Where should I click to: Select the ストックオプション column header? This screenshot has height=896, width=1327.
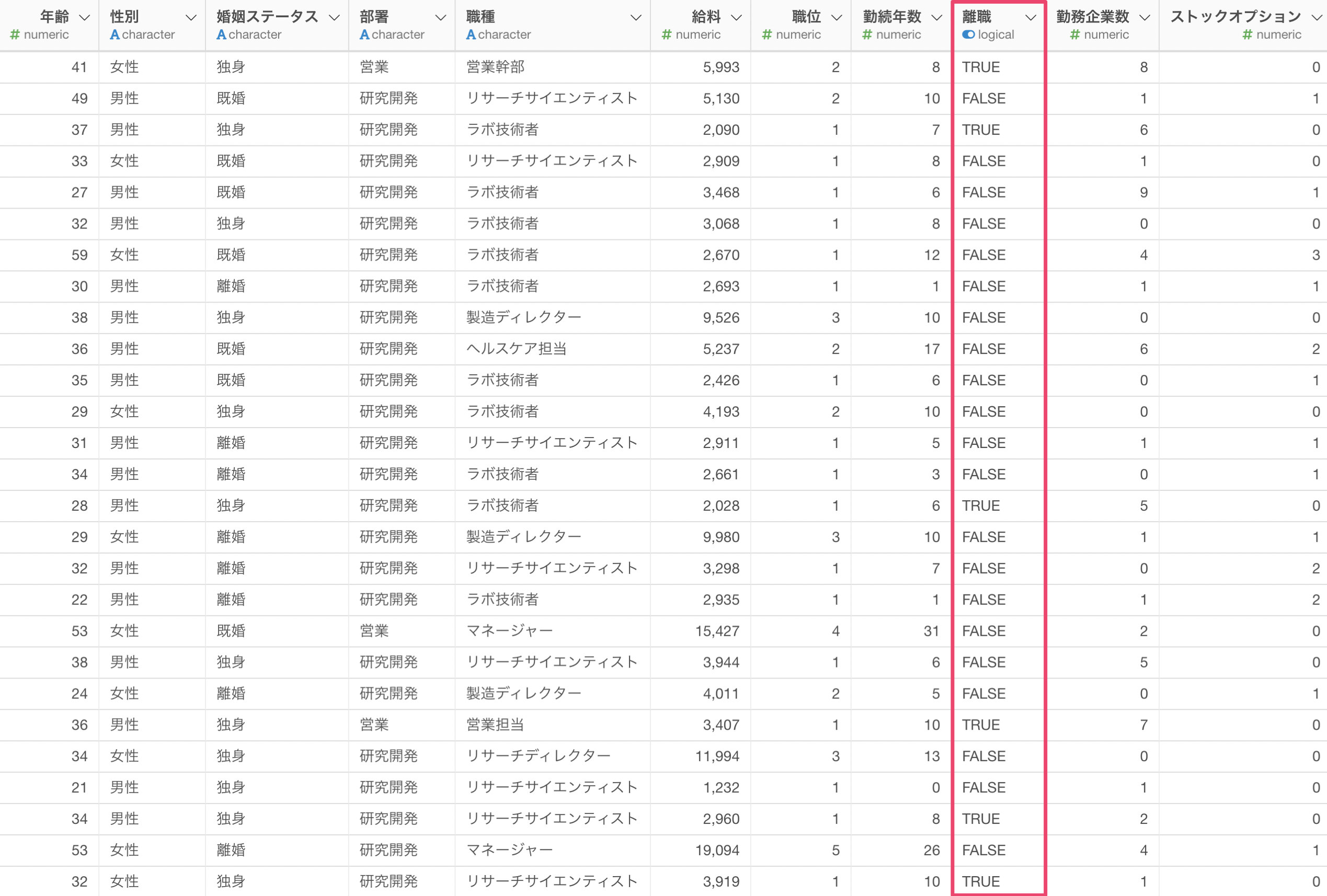point(1243,25)
